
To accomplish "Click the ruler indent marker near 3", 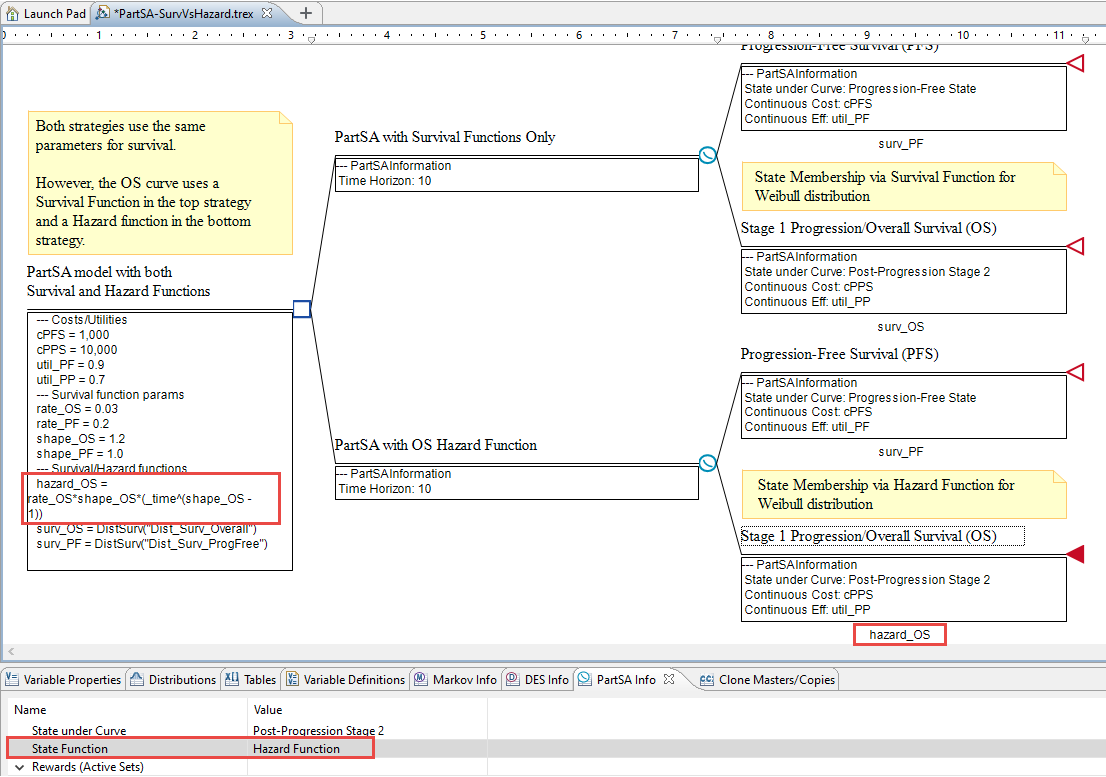I will click(310, 40).
